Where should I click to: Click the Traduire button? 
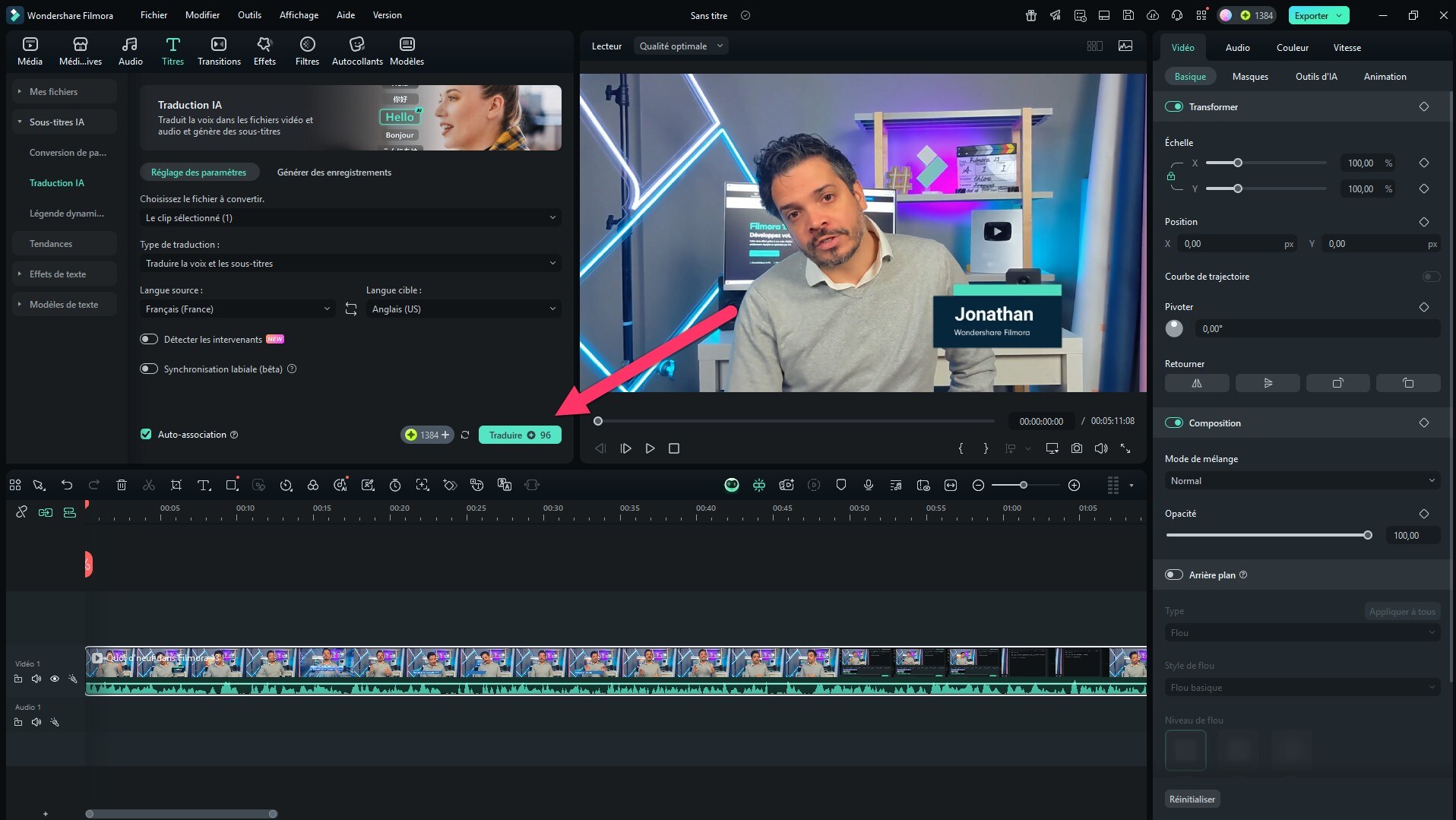point(520,435)
